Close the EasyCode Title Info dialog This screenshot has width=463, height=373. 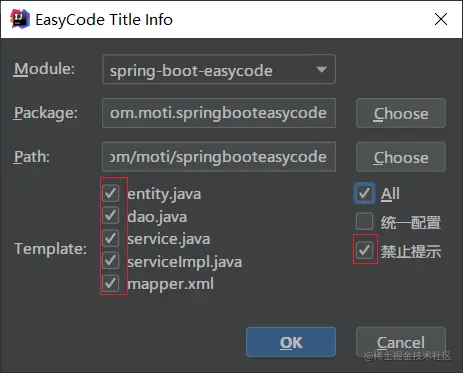(x=441, y=19)
